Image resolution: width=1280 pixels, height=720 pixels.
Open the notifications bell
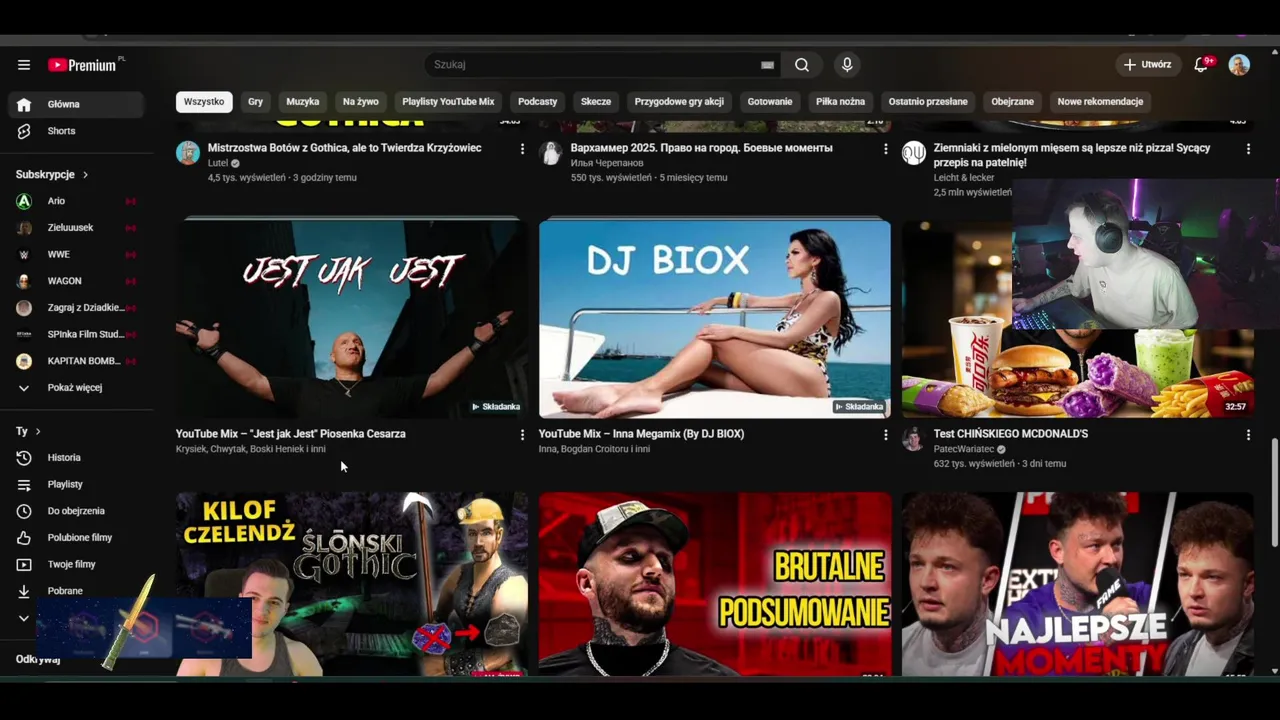(1202, 65)
